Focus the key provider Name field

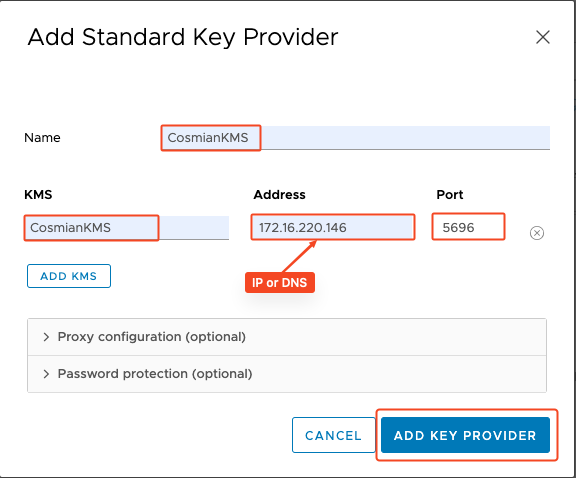click(356, 138)
